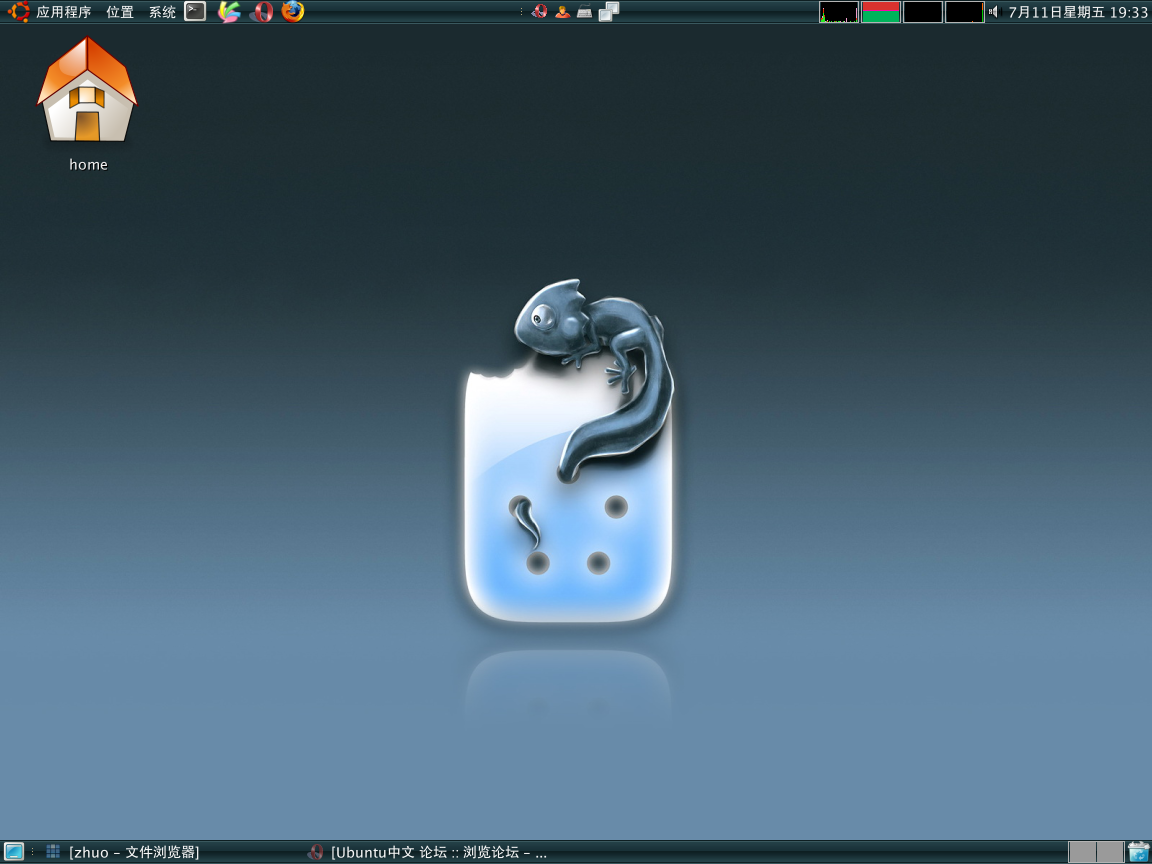1152x864 pixels.
Task: Click the keyboard input method tray icon
Action: click(585, 11)
